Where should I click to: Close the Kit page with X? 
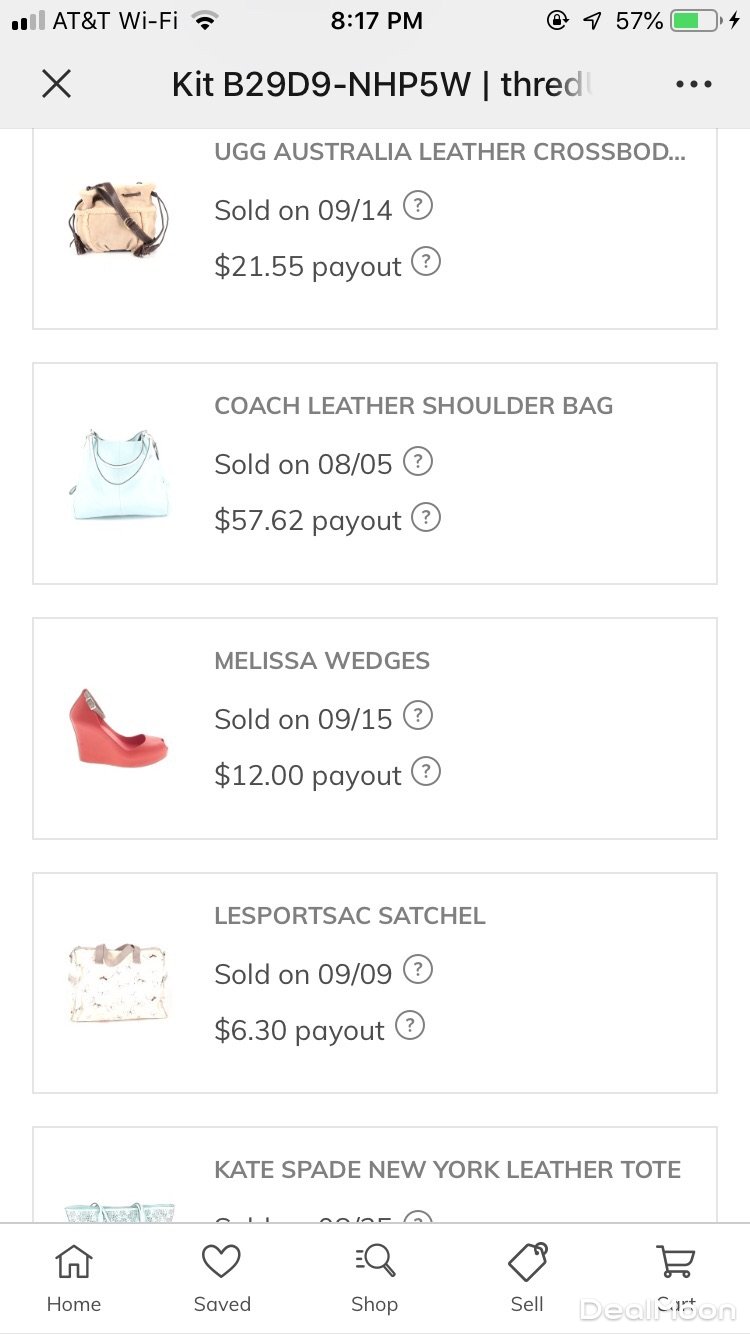[x=57, y=84]
